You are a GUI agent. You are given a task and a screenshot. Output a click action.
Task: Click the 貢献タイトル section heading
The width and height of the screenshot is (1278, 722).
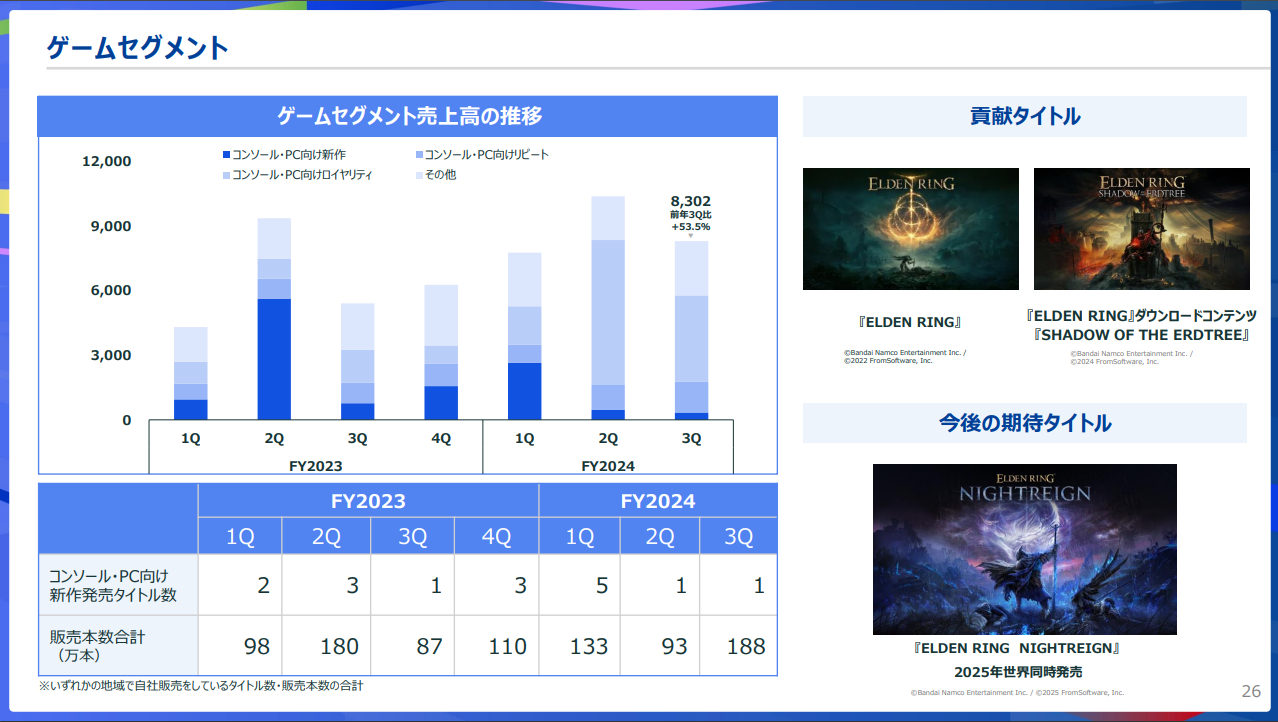pos(1024,116)
